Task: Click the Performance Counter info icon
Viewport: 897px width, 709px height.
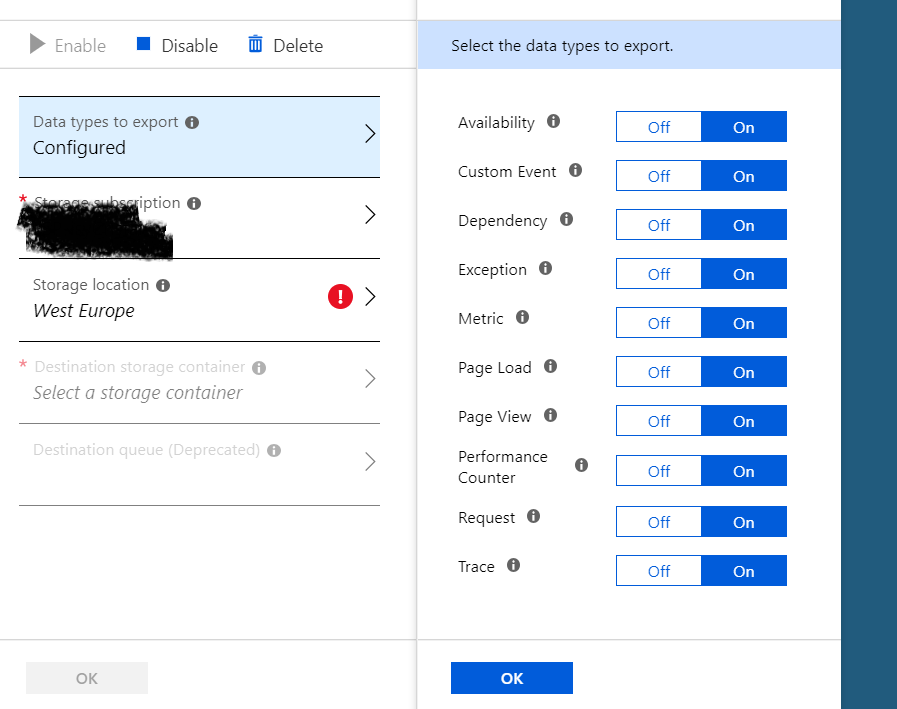Action: pos(581,466)
